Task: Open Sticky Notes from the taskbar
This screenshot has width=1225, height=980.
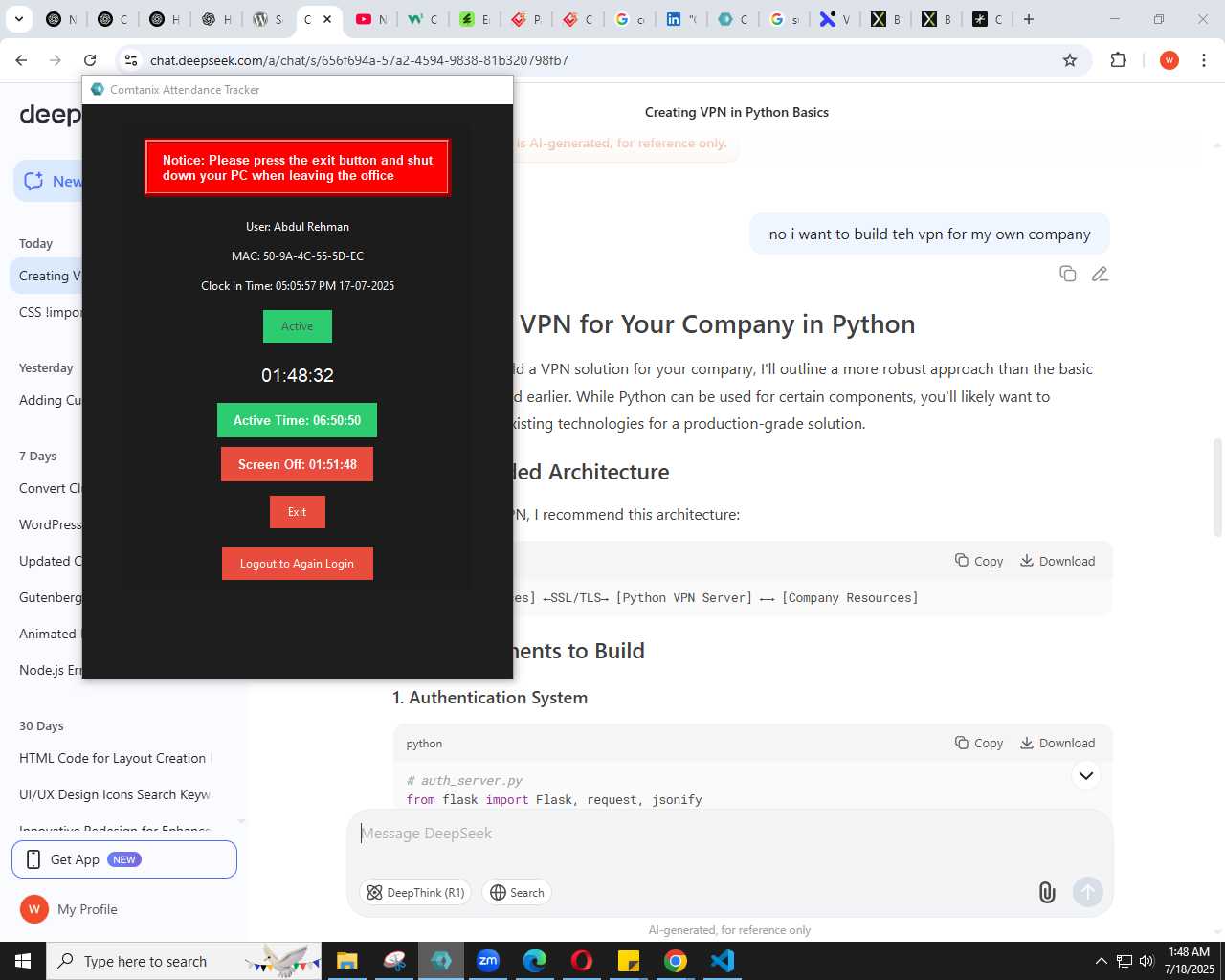Action: click(629, 961)
